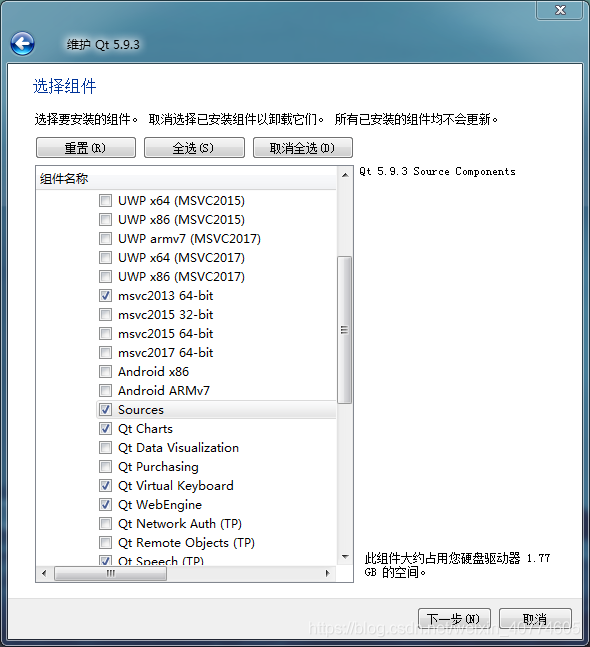Check the UWP x64 (MSVC2015) checkbox

[106, 201]
